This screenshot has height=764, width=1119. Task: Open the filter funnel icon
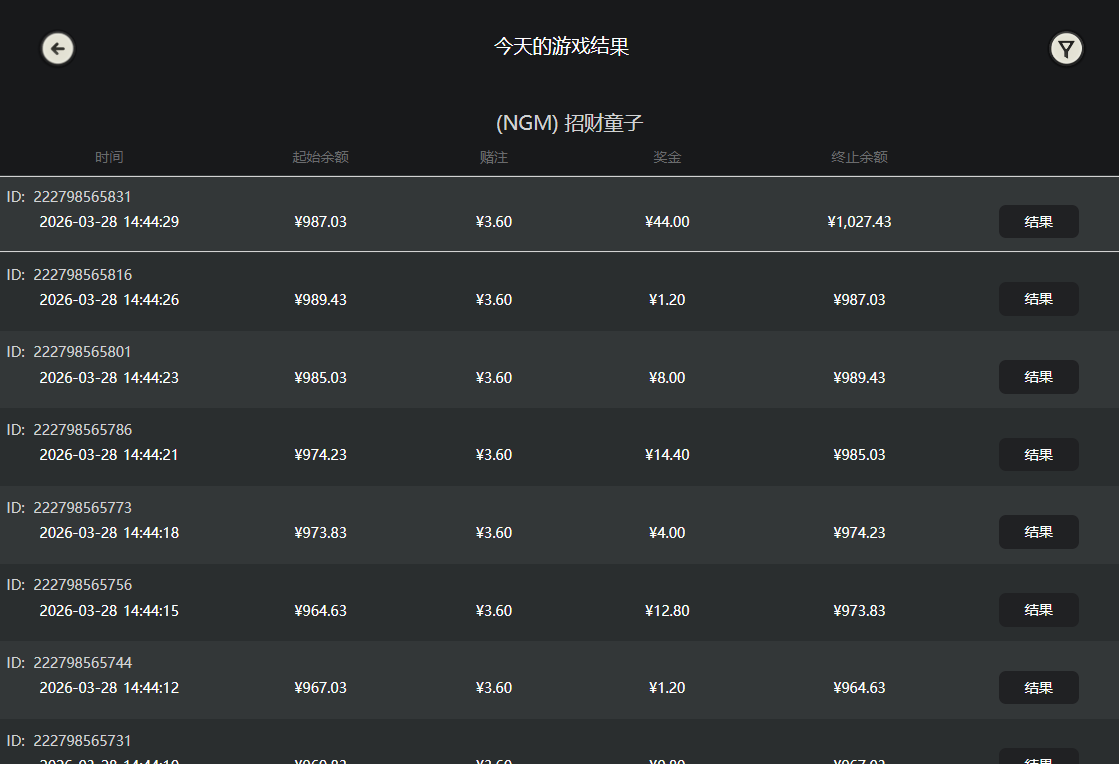tap(1066, 48)
